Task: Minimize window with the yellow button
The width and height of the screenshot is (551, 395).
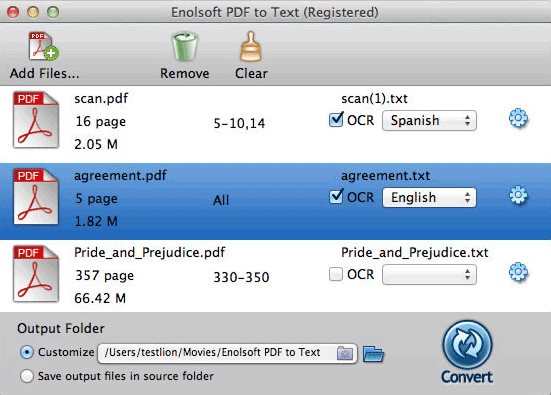Action: [x=33, y=12]
